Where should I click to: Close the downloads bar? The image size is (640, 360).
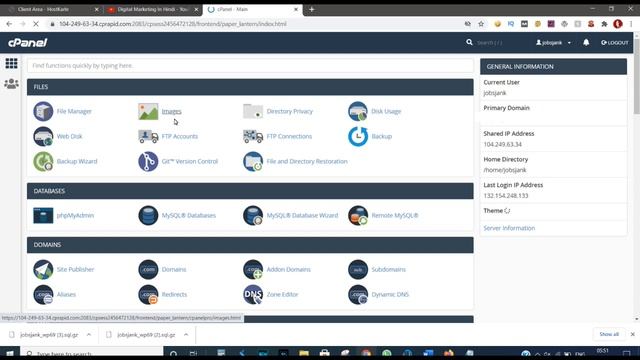tap(633, 334)
